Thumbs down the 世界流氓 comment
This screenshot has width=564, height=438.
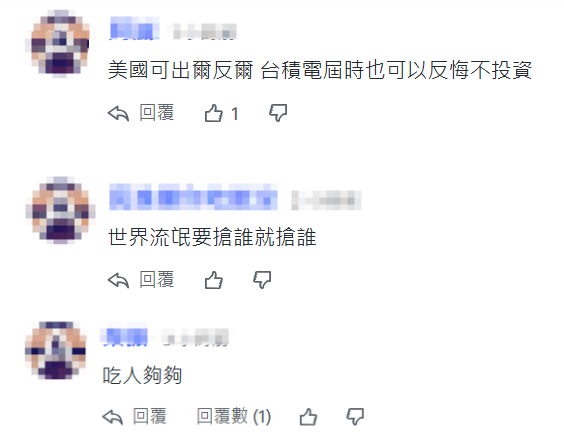[262, 280]
